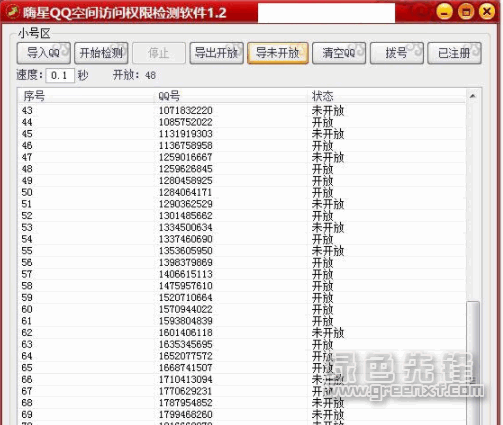Screen dimensions: 503x425
Task: Click the list scrollbar thumb
Action: [473, 363]
